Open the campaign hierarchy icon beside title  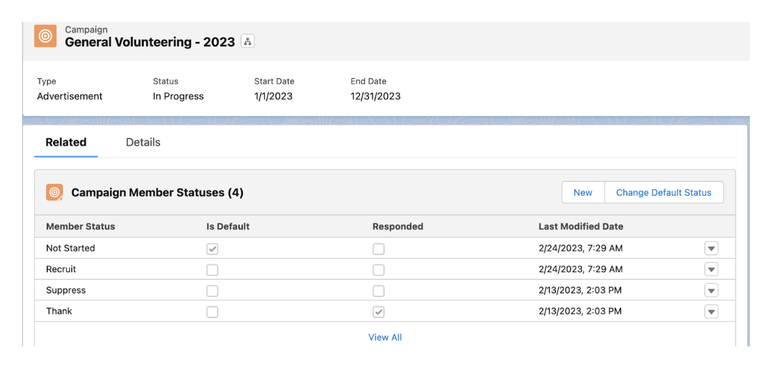coord(248,42)
